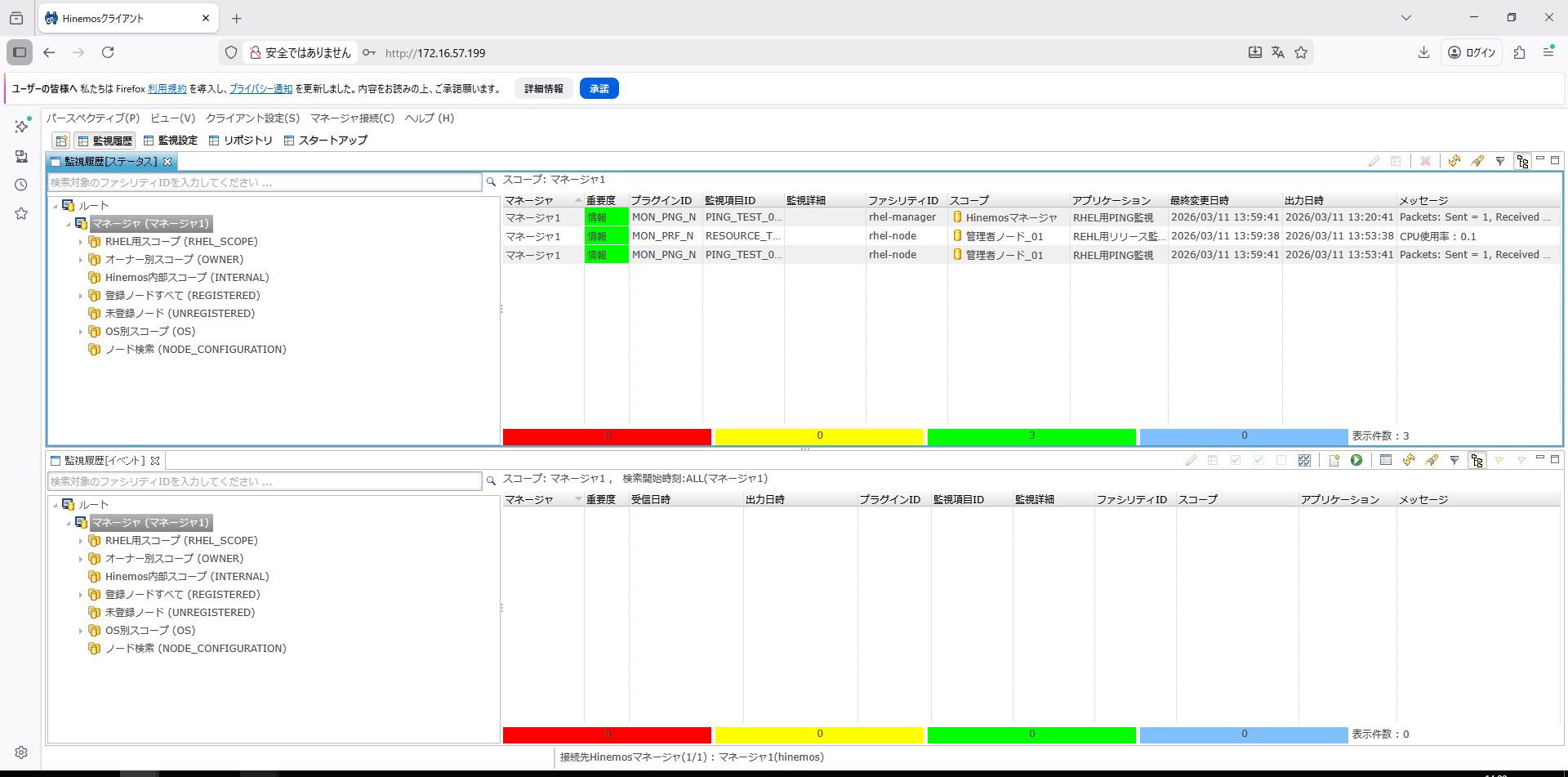This screenshot has height=777, width=1568.
Task: Click the search magnifier in the status view
Action: coord(491,181)
